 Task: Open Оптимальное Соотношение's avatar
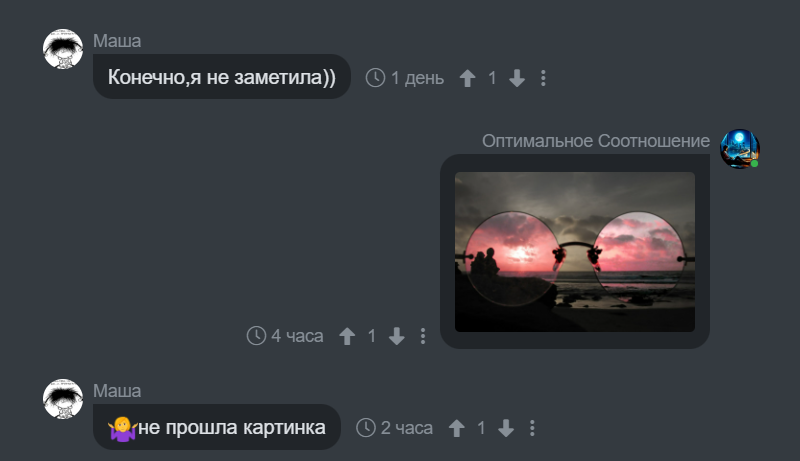click(x=740, y=148)
